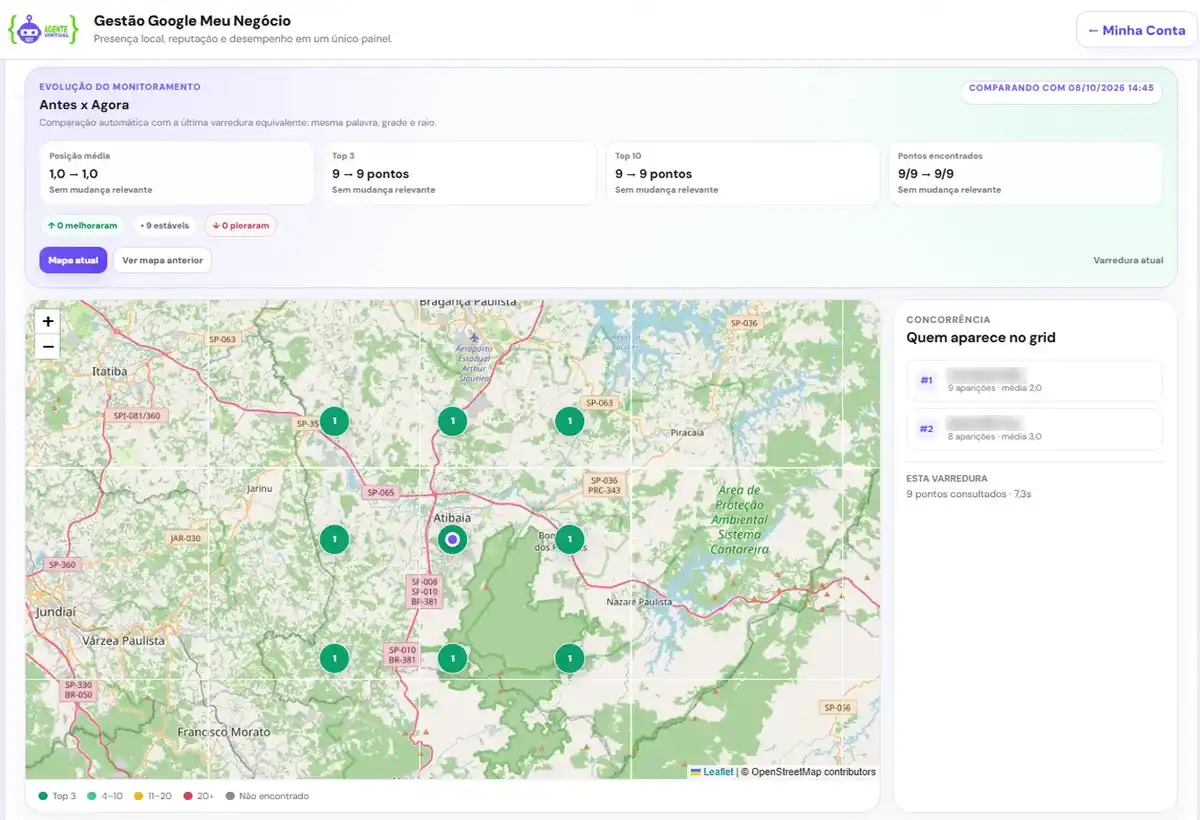Go back via the Minha Conta button
The height and width of the screenshot is (820, 1200).
[1136, 30]
